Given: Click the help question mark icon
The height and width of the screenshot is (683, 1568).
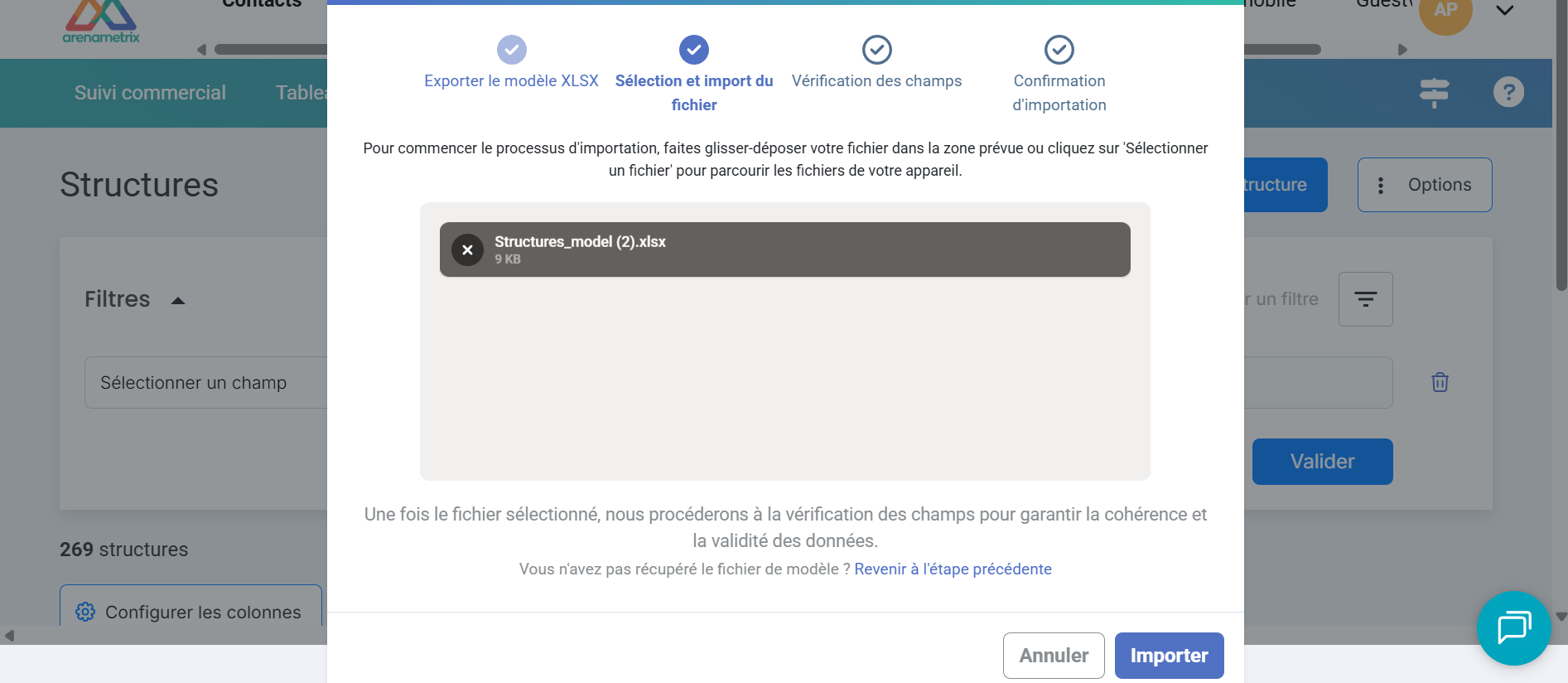Looking at the screenshot, I should point(1508,92).
